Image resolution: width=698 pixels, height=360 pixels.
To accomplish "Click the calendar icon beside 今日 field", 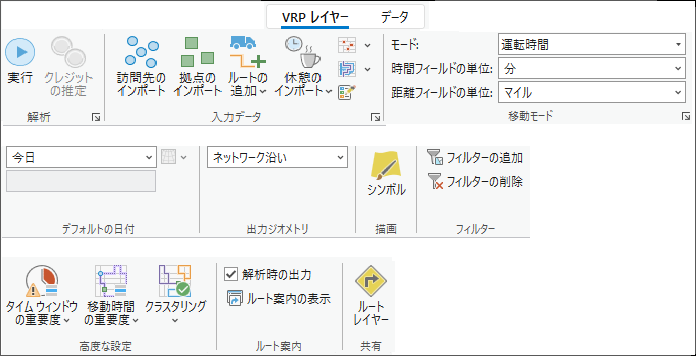I will [169, 157].
